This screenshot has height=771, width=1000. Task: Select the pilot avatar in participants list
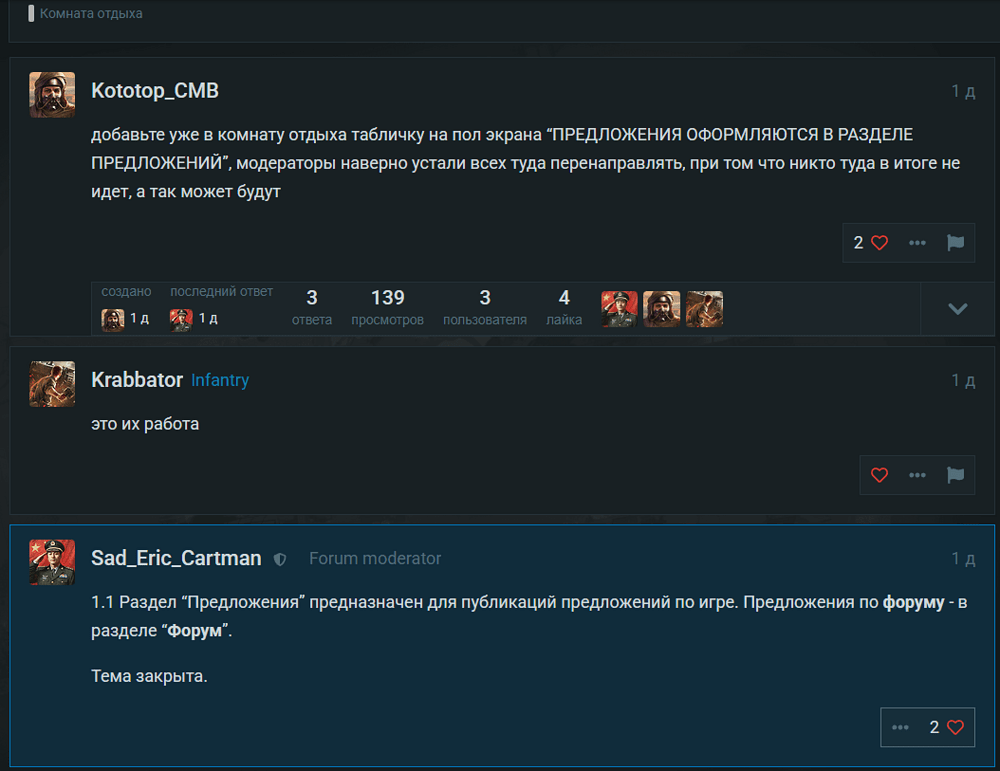[662, 309]
